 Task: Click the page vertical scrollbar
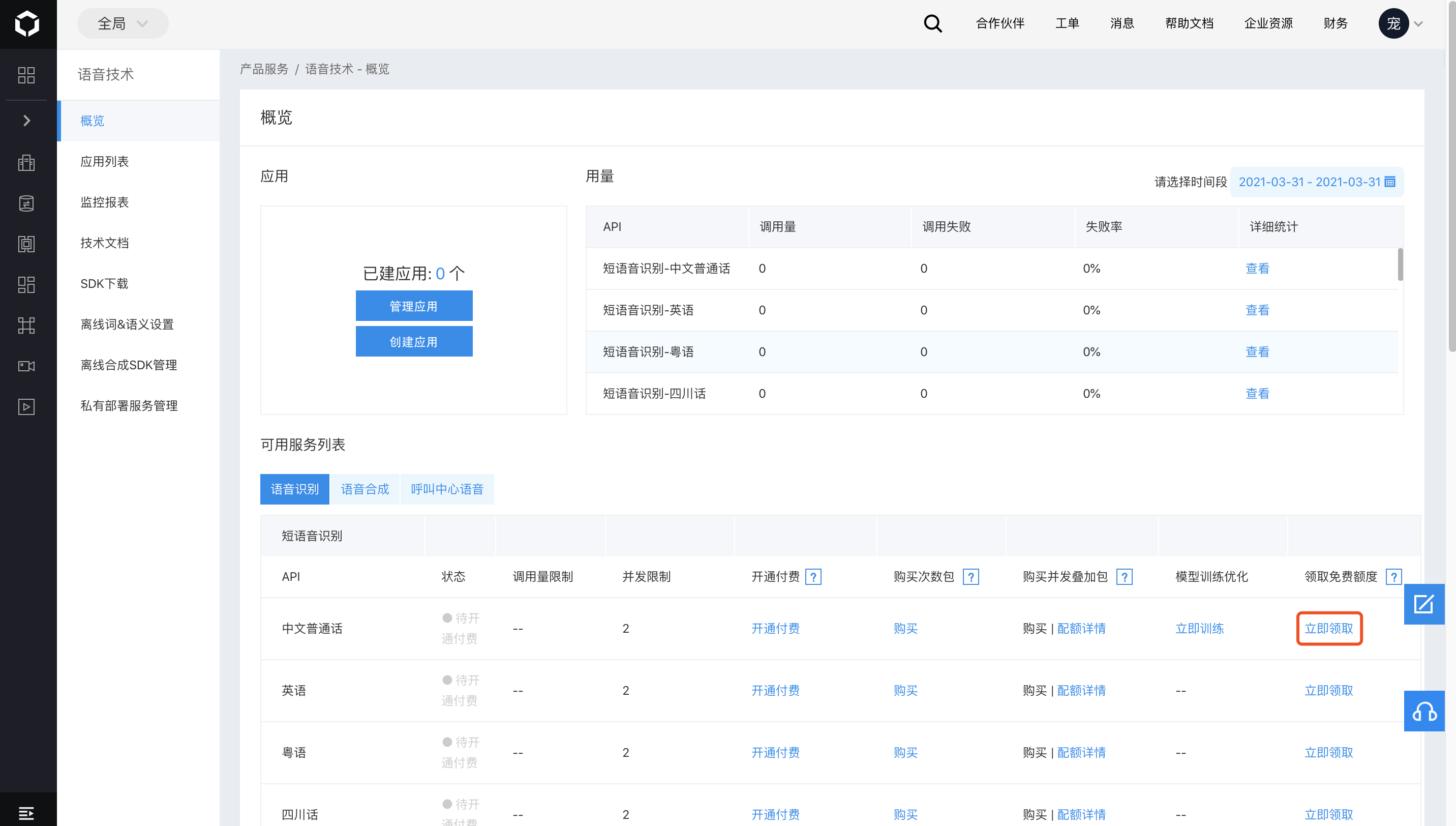pos(1451,176)
